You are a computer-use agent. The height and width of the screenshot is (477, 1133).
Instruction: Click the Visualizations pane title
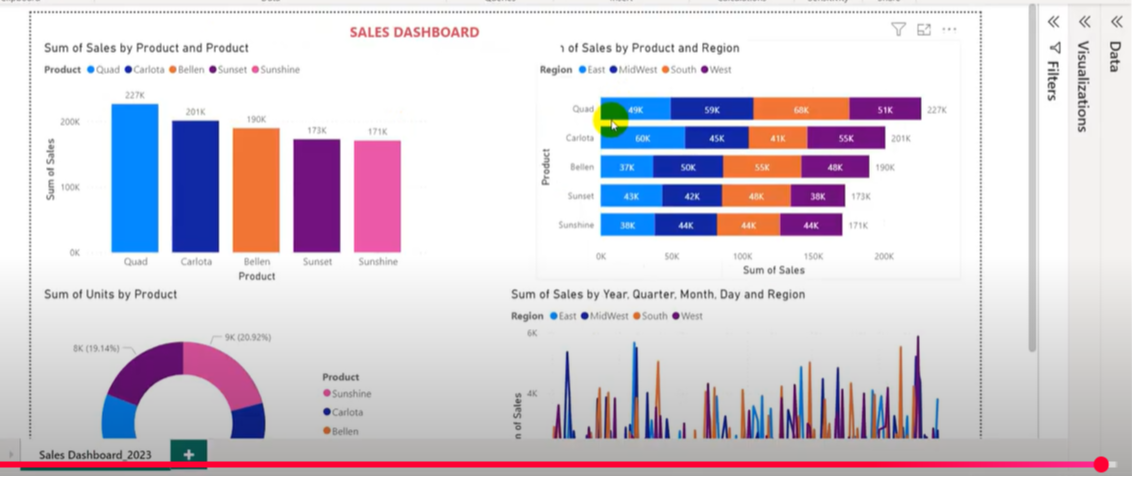click(1083, 87)
